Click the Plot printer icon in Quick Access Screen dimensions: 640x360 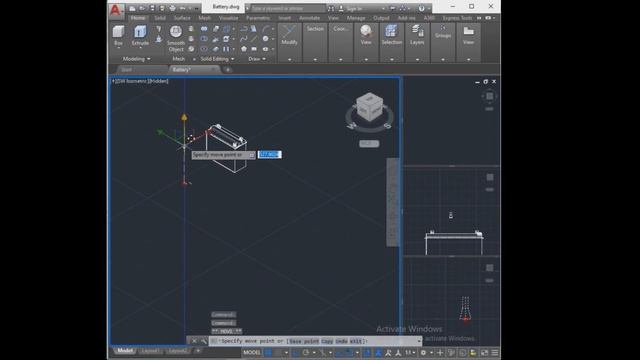point(173,8)
